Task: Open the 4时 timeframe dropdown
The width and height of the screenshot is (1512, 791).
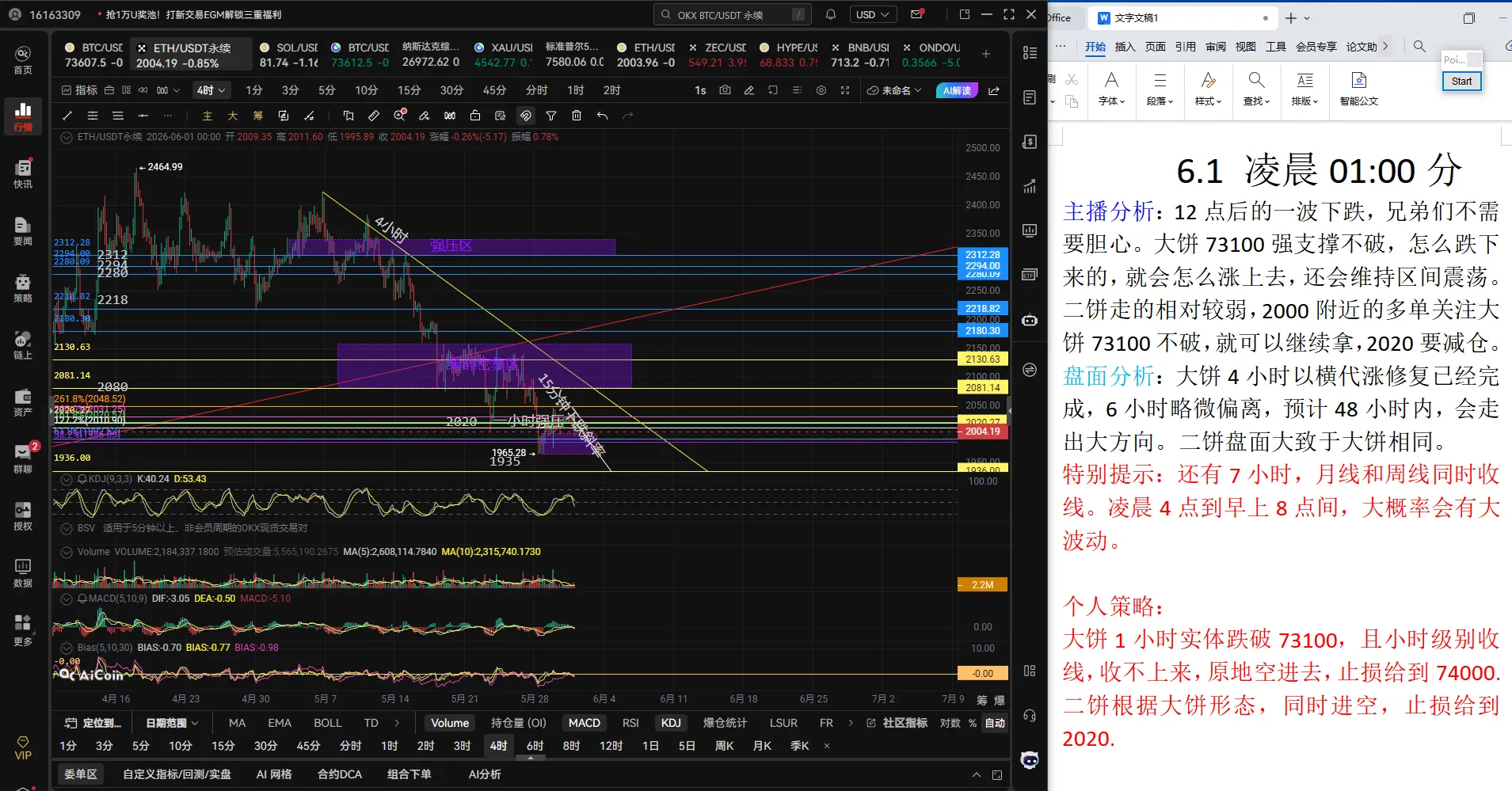Action: click(211, 90)
